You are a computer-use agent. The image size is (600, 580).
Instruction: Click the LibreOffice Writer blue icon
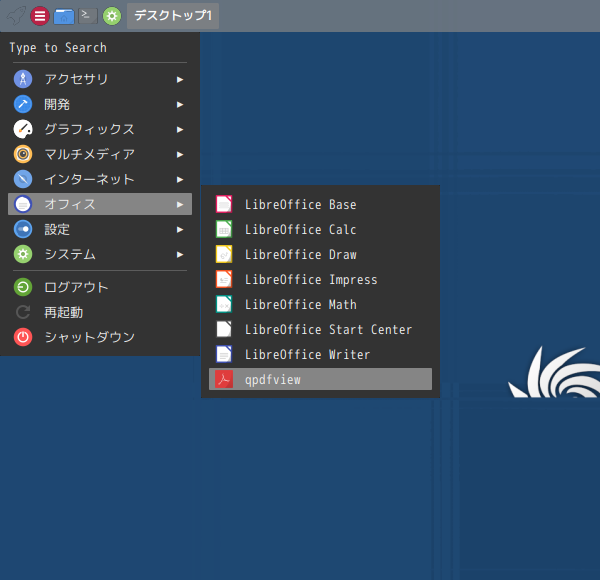pyautogui.click(x=224, y=354)
